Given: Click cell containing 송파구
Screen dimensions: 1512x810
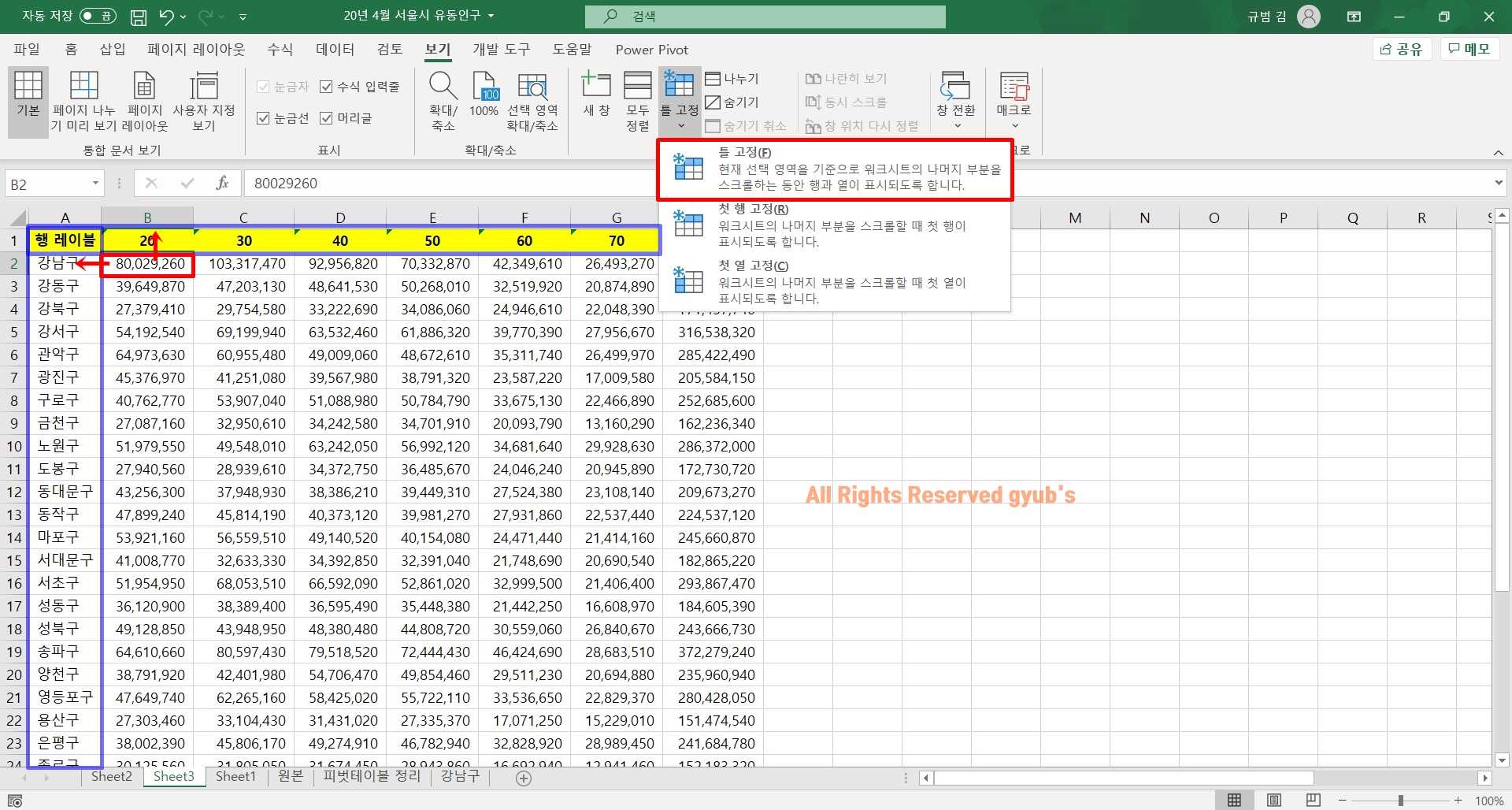Looking at the screenshot, I should [65, 652].
